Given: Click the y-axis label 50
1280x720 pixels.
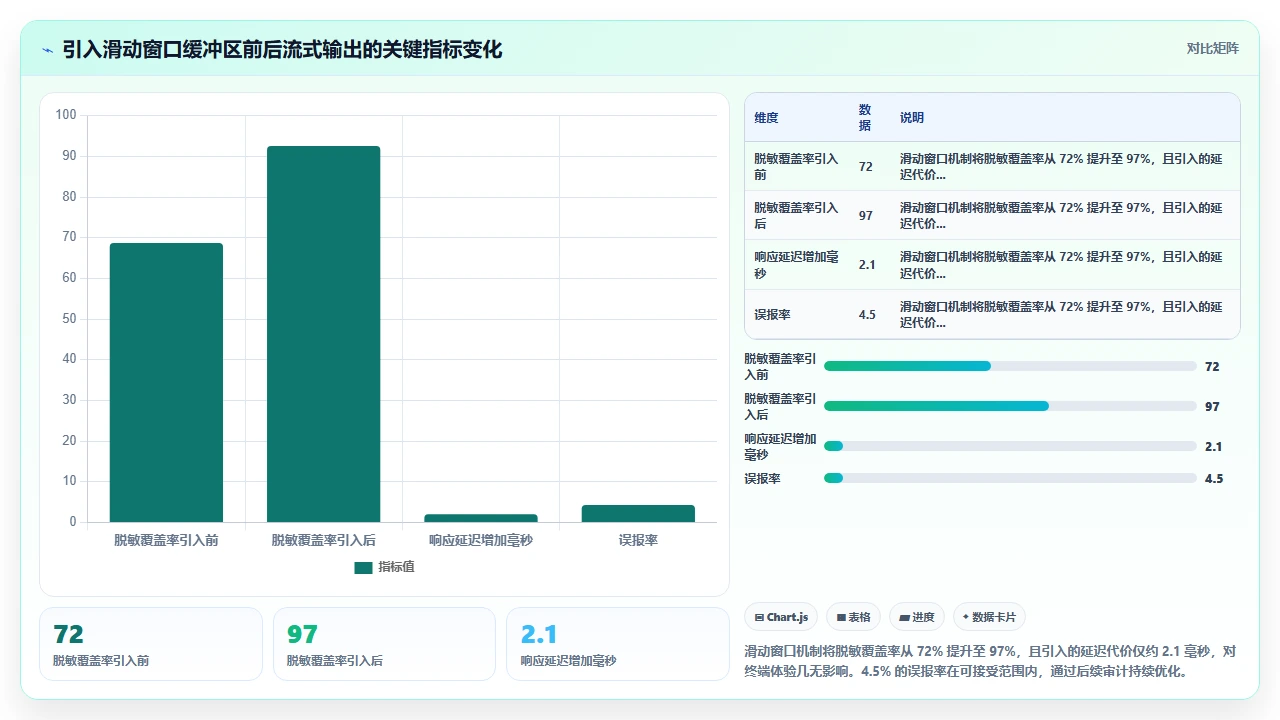Looking at the screenshot, I should 69,319.
